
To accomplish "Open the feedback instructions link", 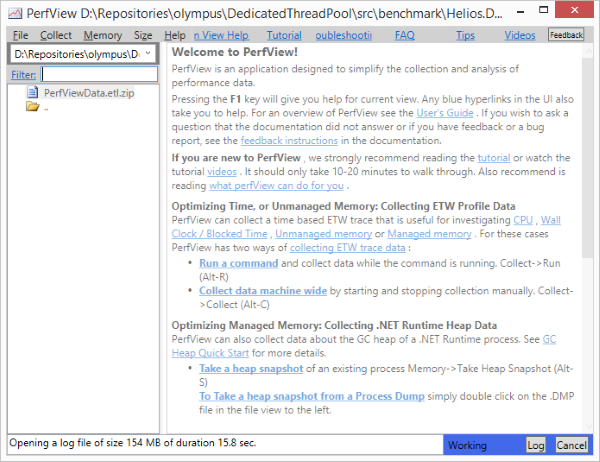I will (289, 140).
